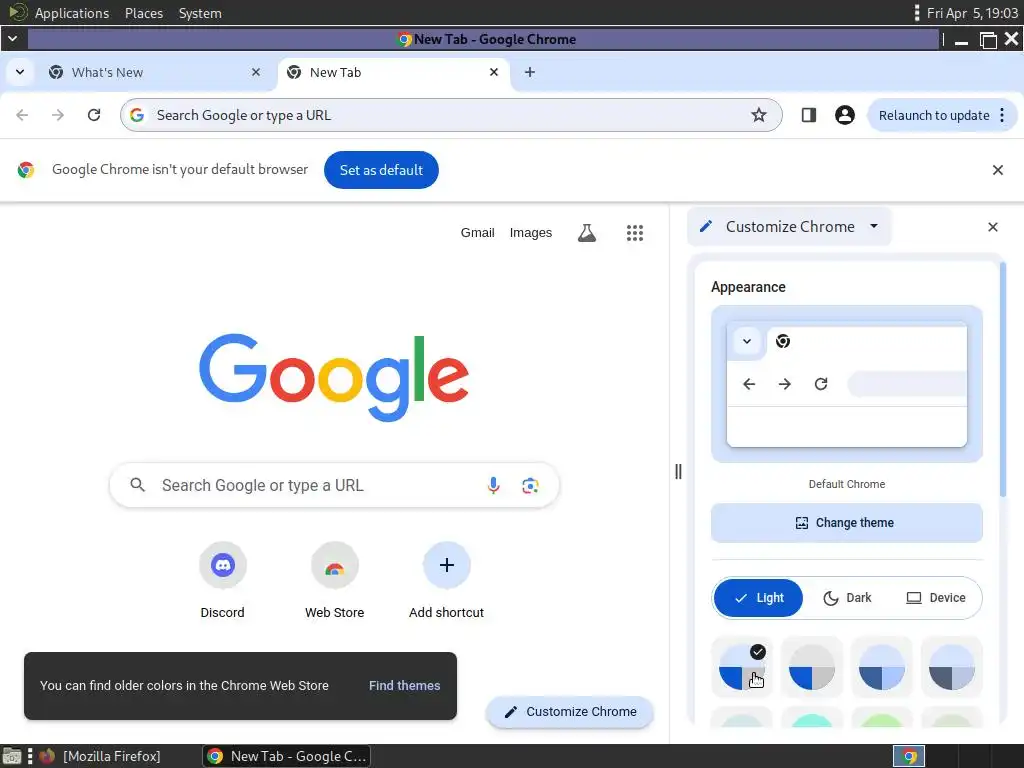Image resolution: width=1024 pixels, height=768 pixels.
Task: Open Search Labs flask icon
Action: click(x=586, y=232)
